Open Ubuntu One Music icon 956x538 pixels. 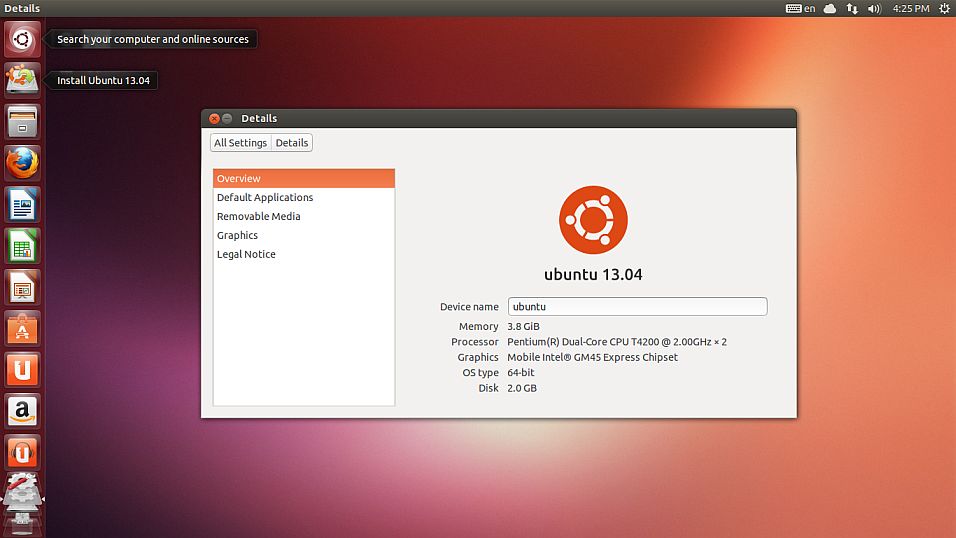[22, 453]
